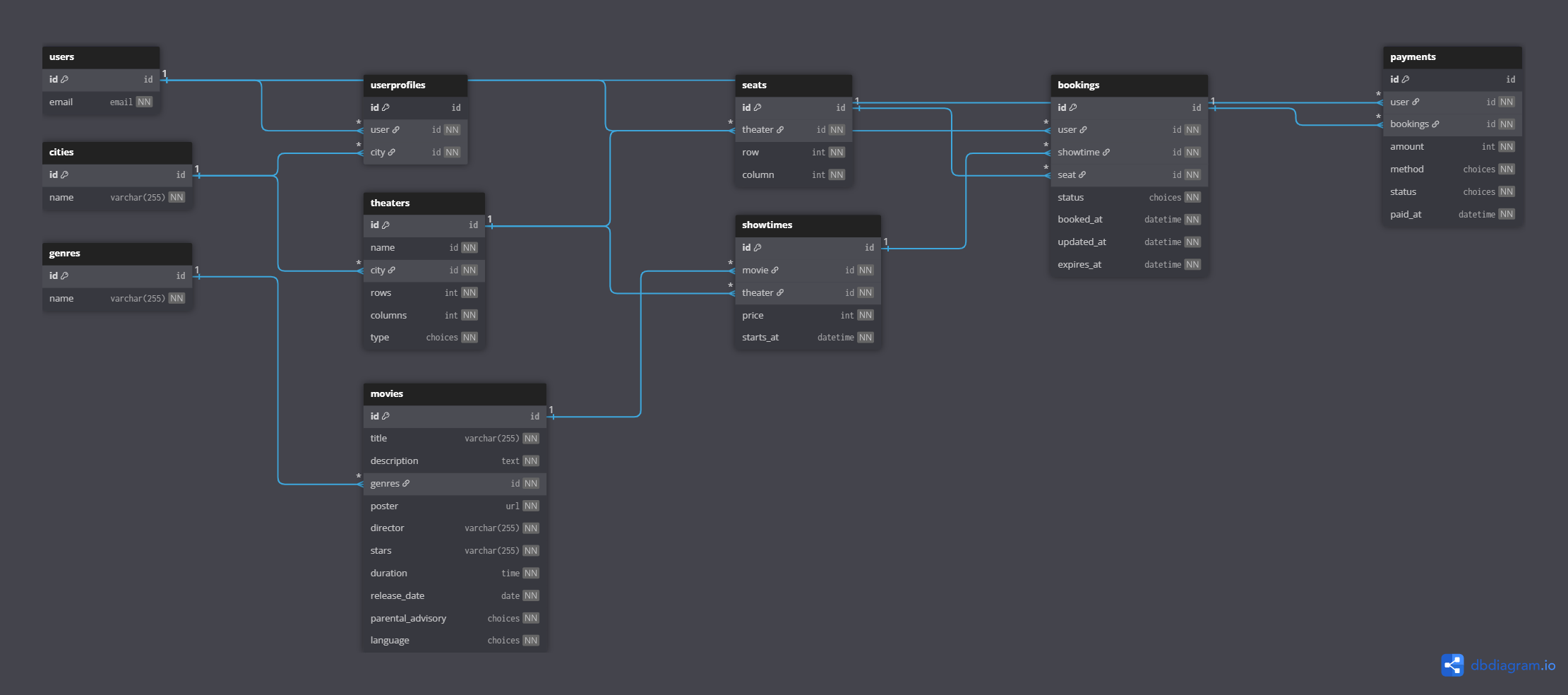Screen dimensions: 1568x695
Task: Click link icon beside movies genres field
Action: 406,484
